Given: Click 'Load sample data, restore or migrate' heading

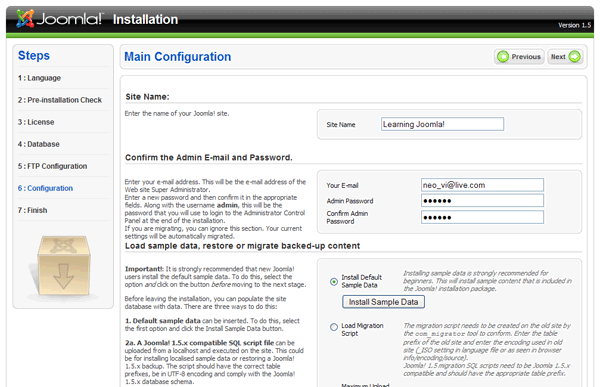Looking at the screenshot, I should click(x=242, y=246).
